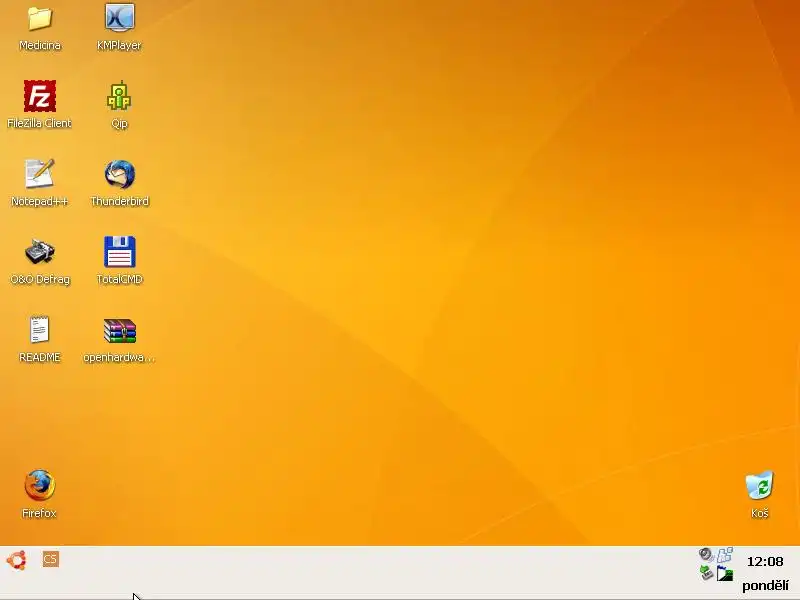Image resolution: width=800 pixels, height=600 pixels.
Task: Click the CS language indicator on taskbar
Action: [x=51, y=559]
